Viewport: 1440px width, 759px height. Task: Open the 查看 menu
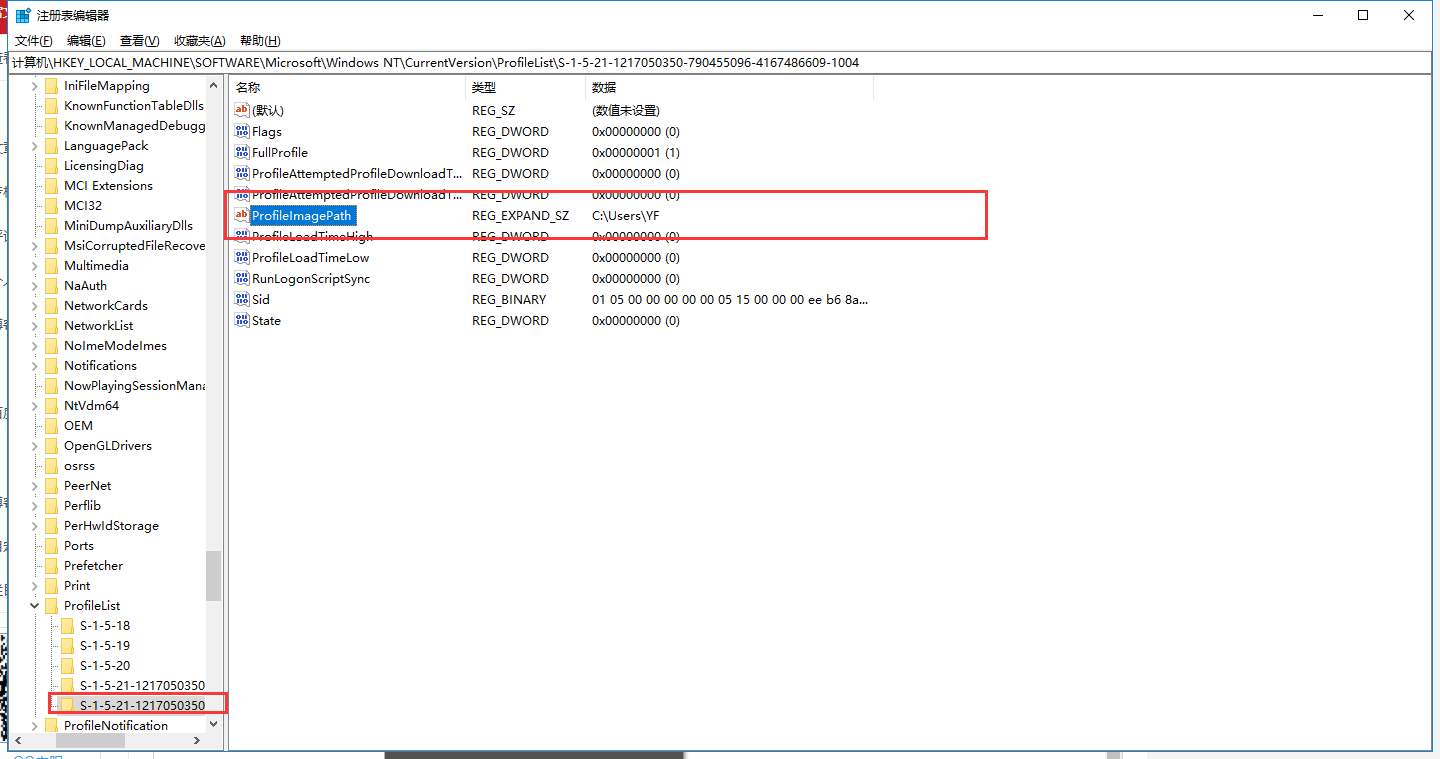[x=137, y=40]
